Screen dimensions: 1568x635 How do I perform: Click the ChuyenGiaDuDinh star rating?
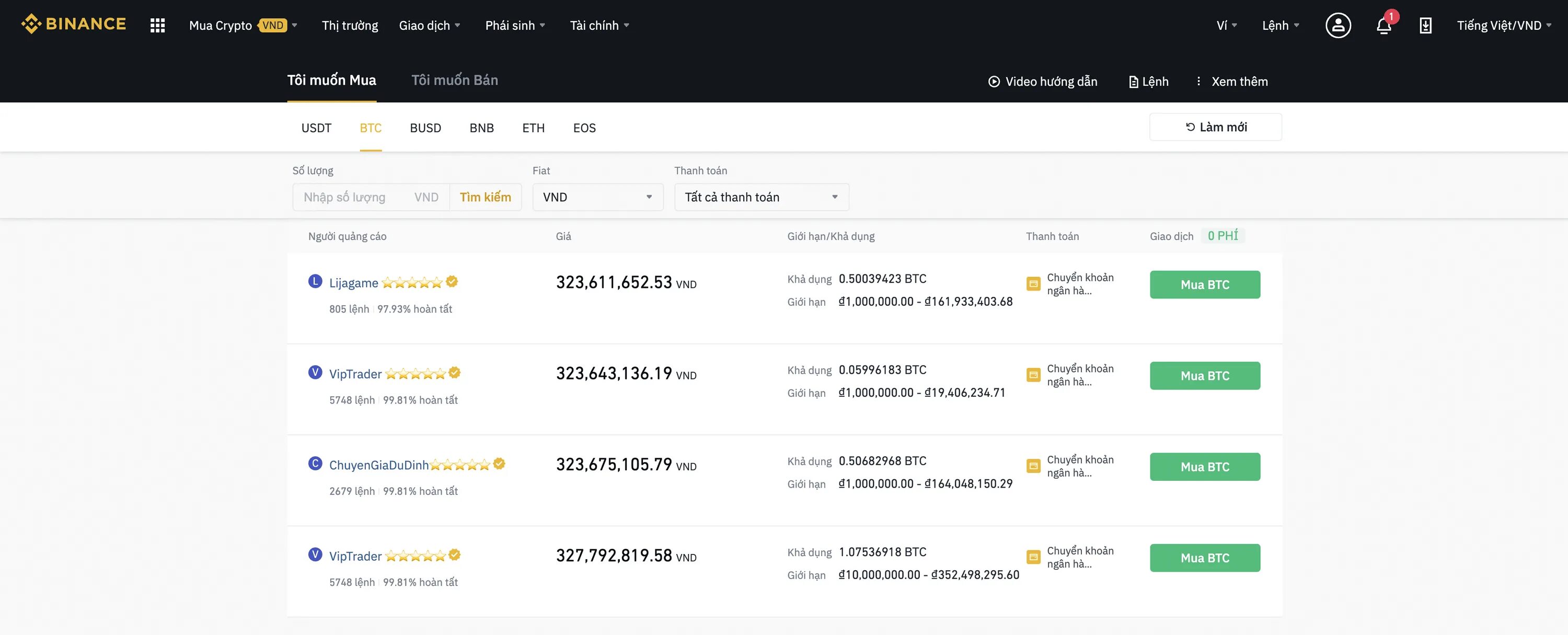click(x=459, y=465)
